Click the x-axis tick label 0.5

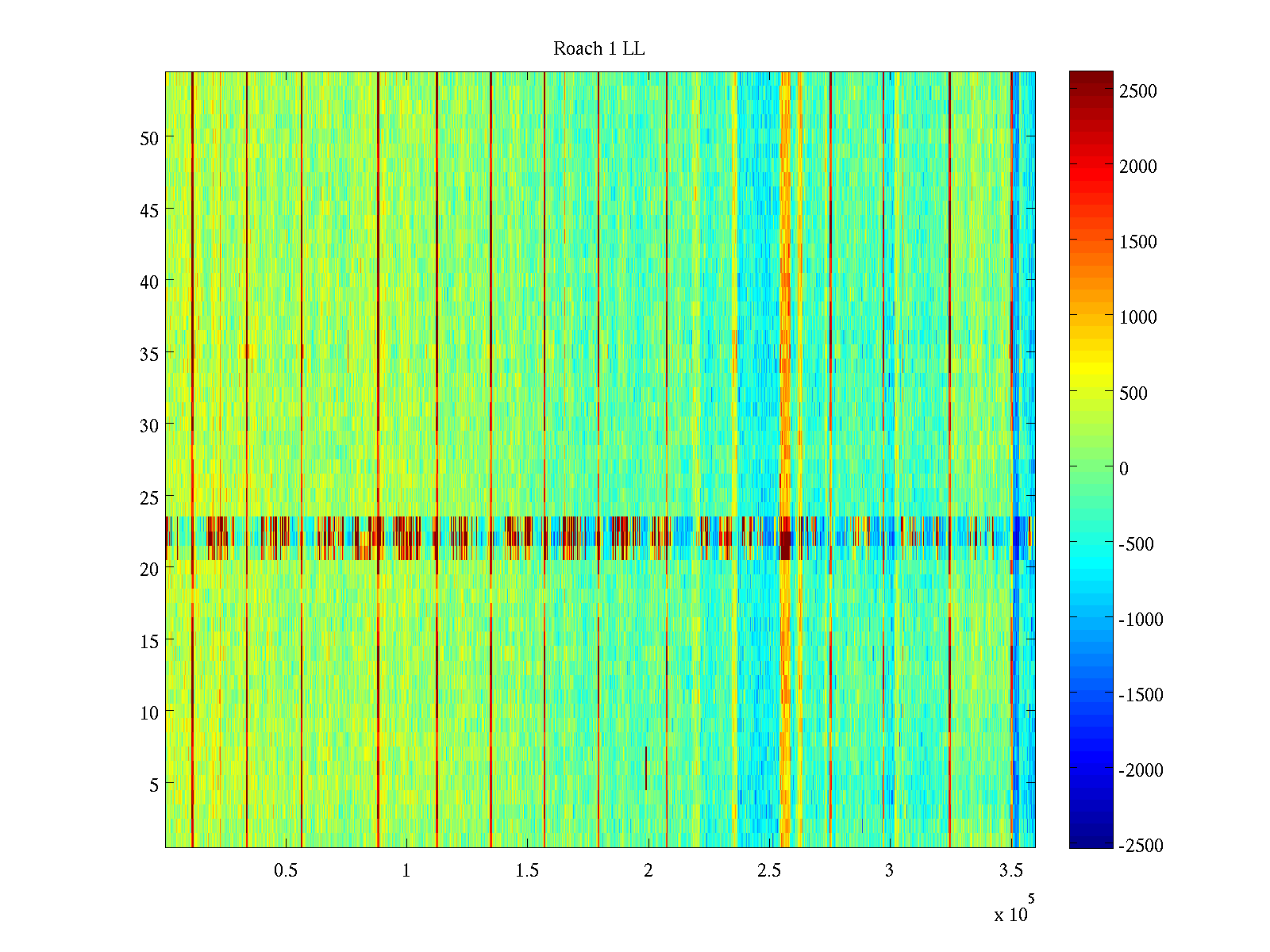click(286, 871)
